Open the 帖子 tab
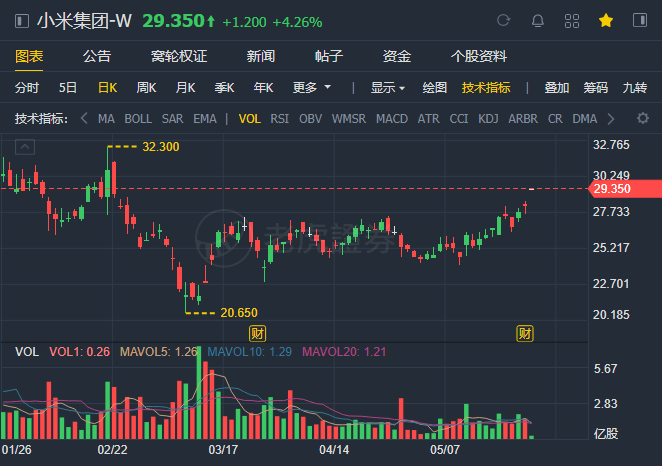Image resolution: width=662 pixels, height=466 pixels. click(x=329, y=56)
